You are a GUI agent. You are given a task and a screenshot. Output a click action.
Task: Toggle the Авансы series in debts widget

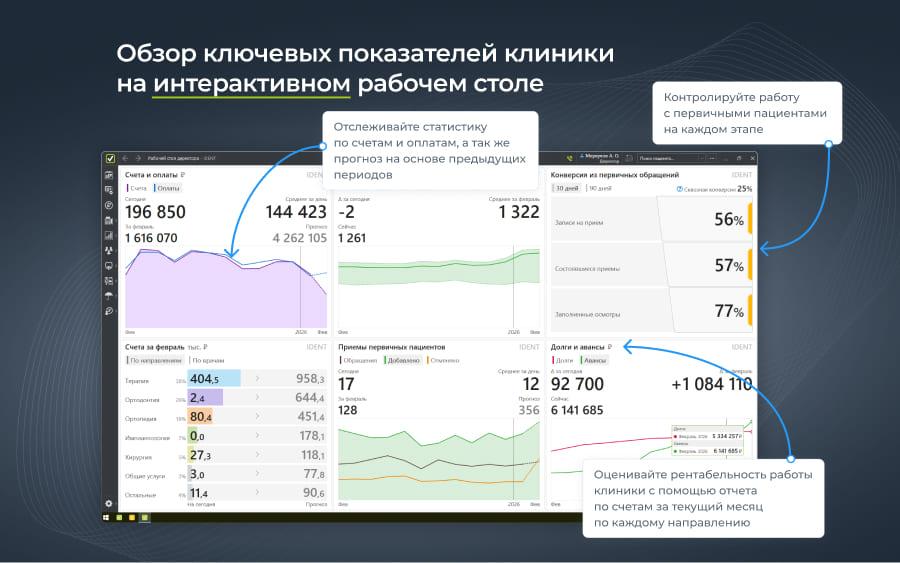pos(594,360)
